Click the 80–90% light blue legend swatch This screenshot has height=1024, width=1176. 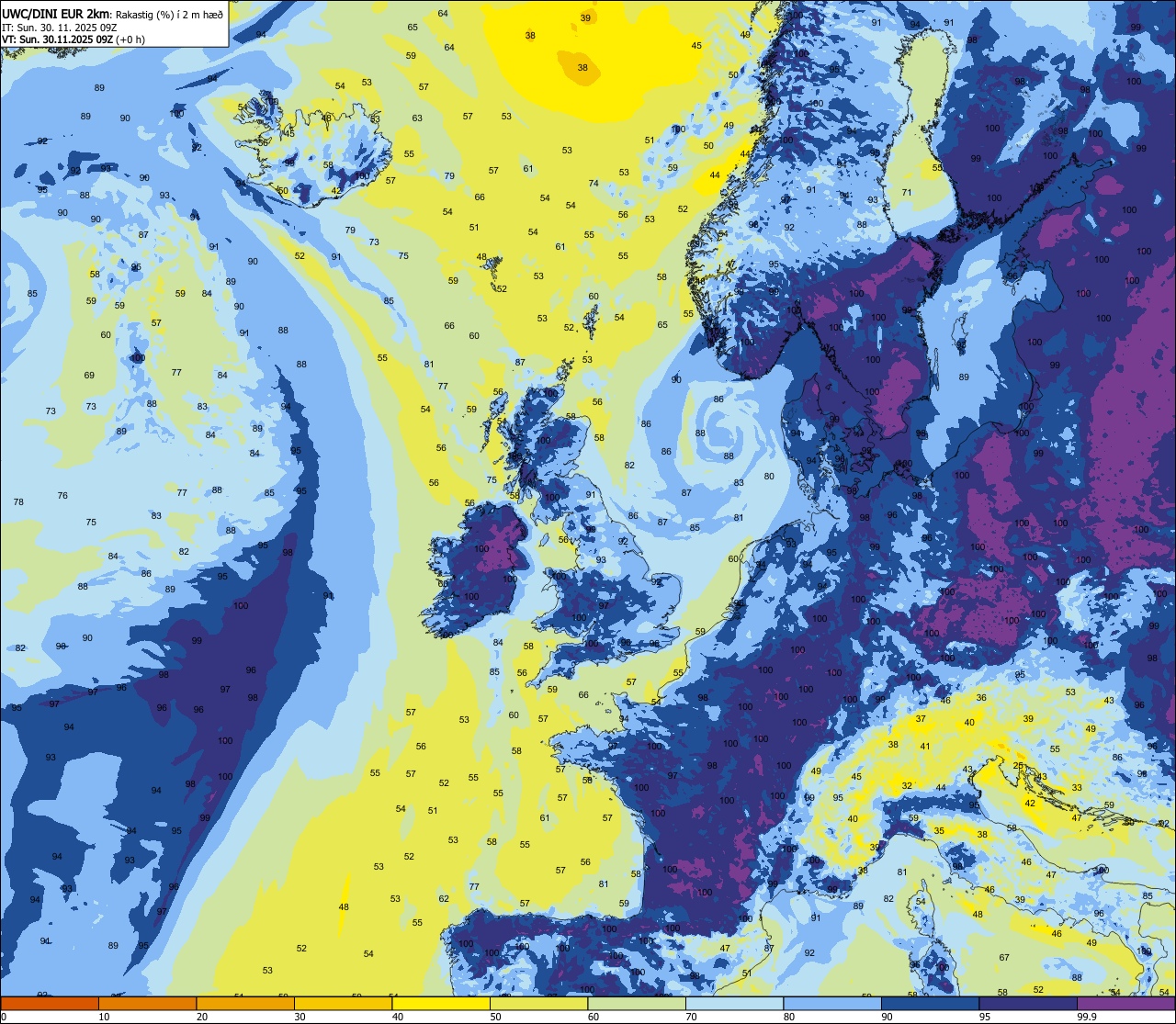[832, 1004]
